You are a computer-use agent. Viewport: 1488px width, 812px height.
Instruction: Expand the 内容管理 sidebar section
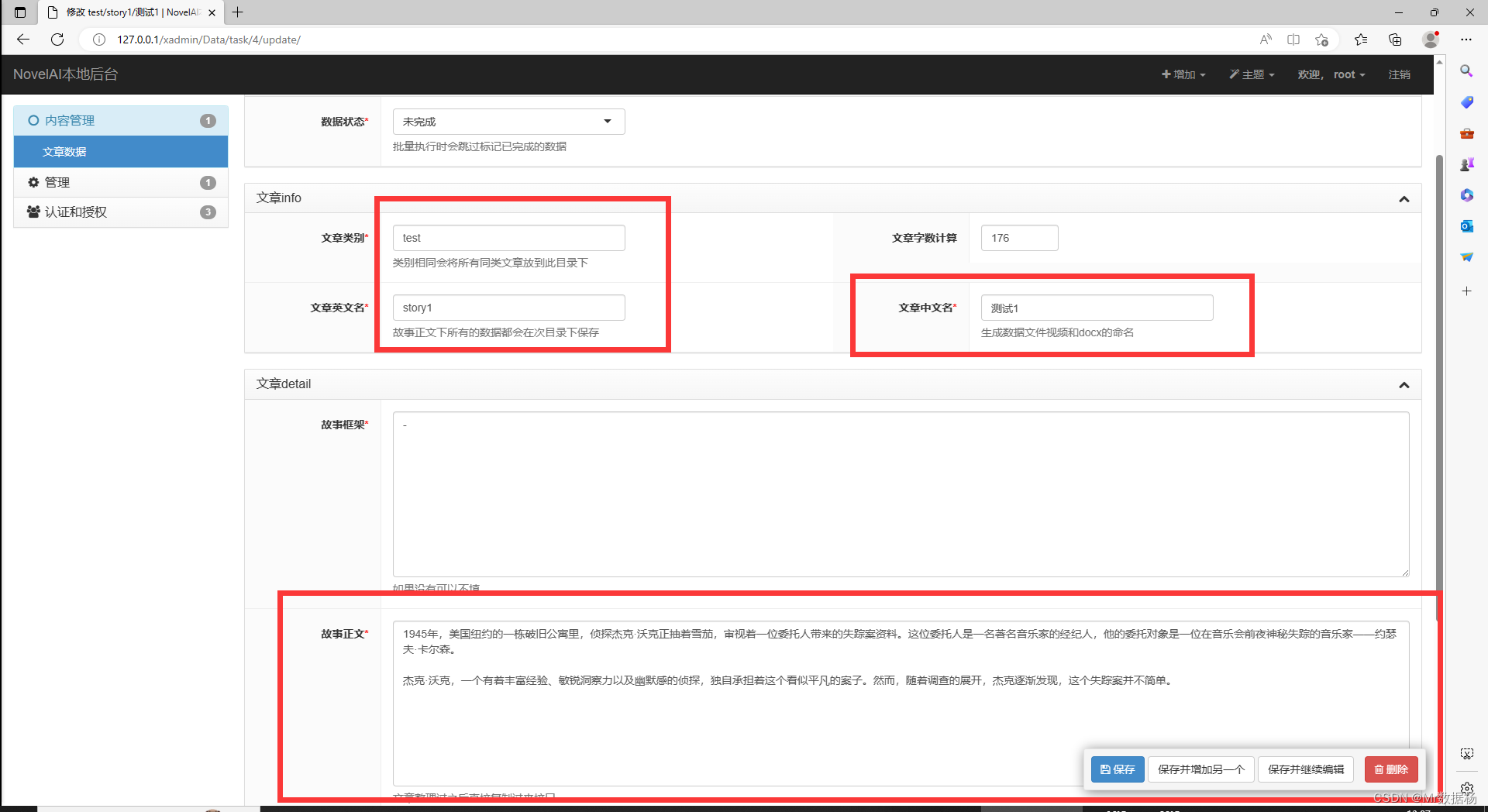click(x=121, y=121)
